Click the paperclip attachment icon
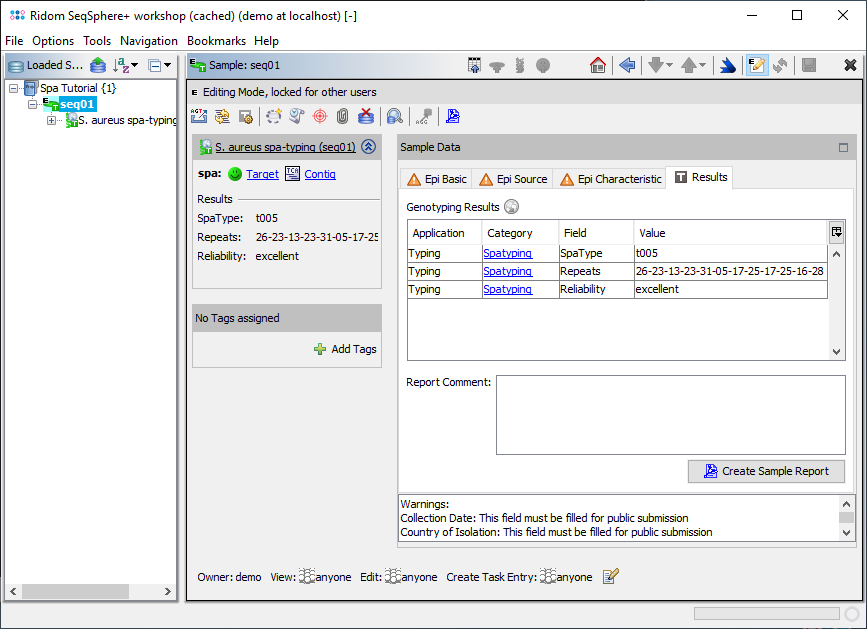867x629 pixels. [x=342, y=116]
